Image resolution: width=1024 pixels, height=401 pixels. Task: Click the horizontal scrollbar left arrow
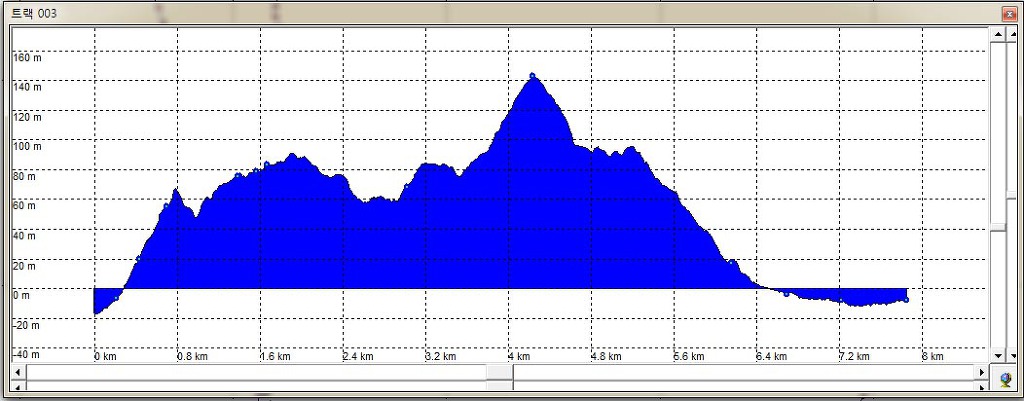click(18, 372)
